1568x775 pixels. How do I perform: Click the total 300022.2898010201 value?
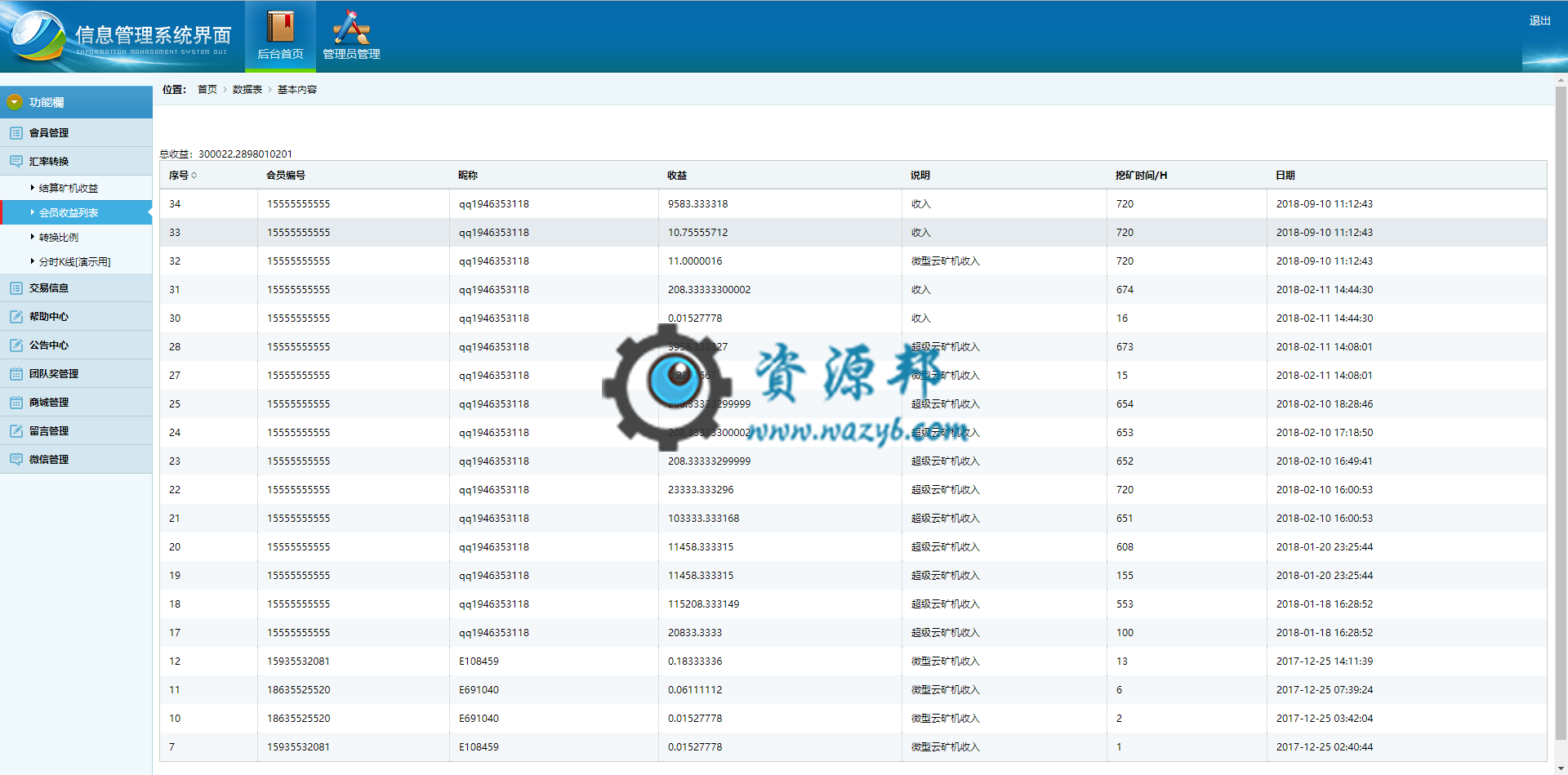click(x=245, y=154)
